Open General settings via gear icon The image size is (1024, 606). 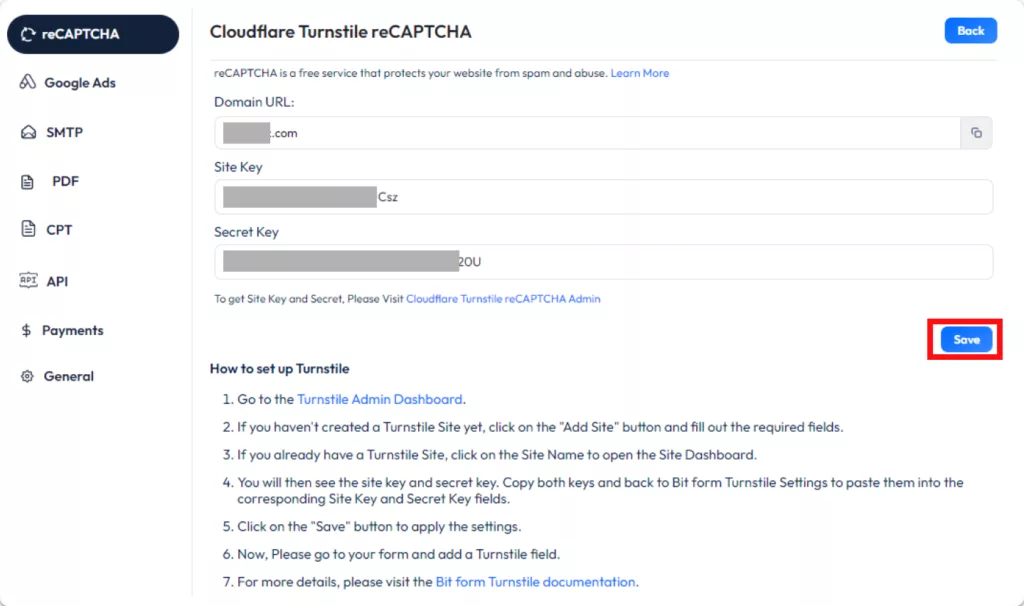click(27, 376)
